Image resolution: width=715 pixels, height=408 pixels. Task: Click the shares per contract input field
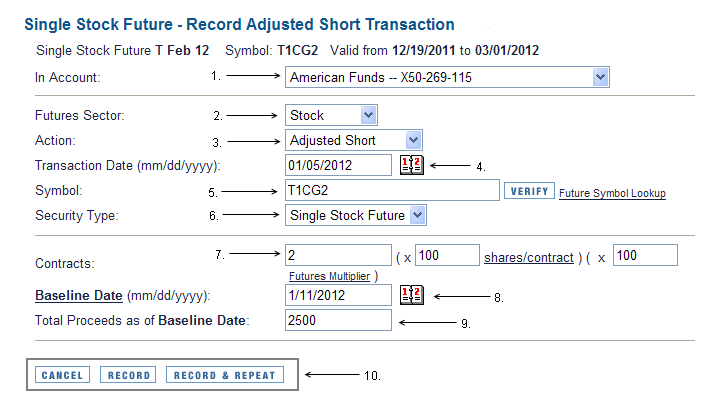click(x=447, y=255)
